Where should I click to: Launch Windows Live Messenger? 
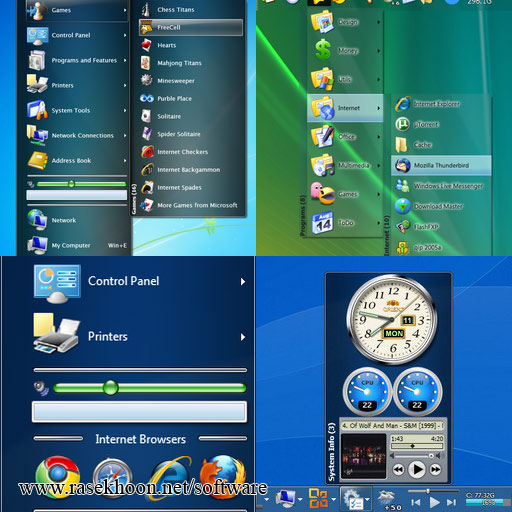click(441, 186)
